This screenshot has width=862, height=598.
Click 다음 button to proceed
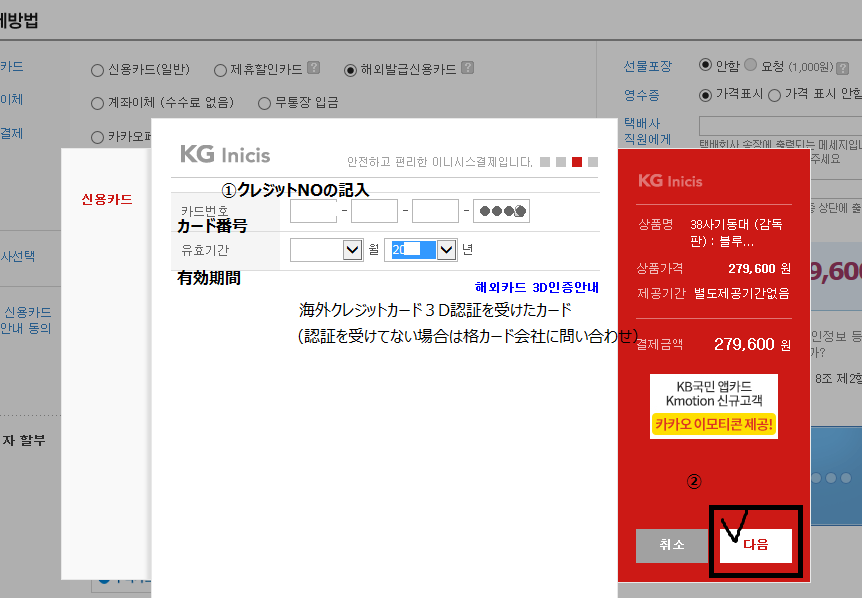click(x=756, y=545)
